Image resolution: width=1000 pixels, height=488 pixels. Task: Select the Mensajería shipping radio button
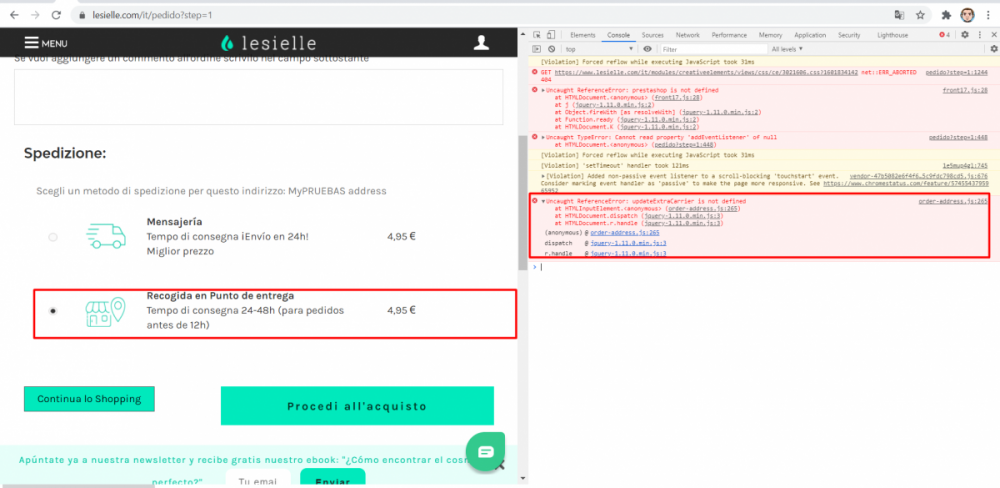pyautogui.click(x=53, y=237)
